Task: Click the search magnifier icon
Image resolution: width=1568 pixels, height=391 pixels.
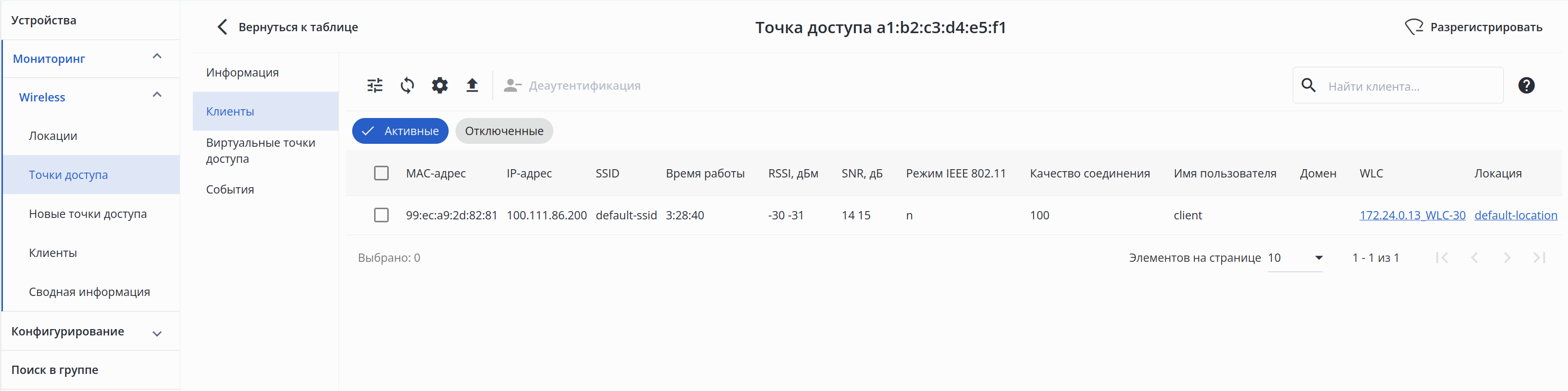Action: pyautogui.click(x=1308, y=86)
